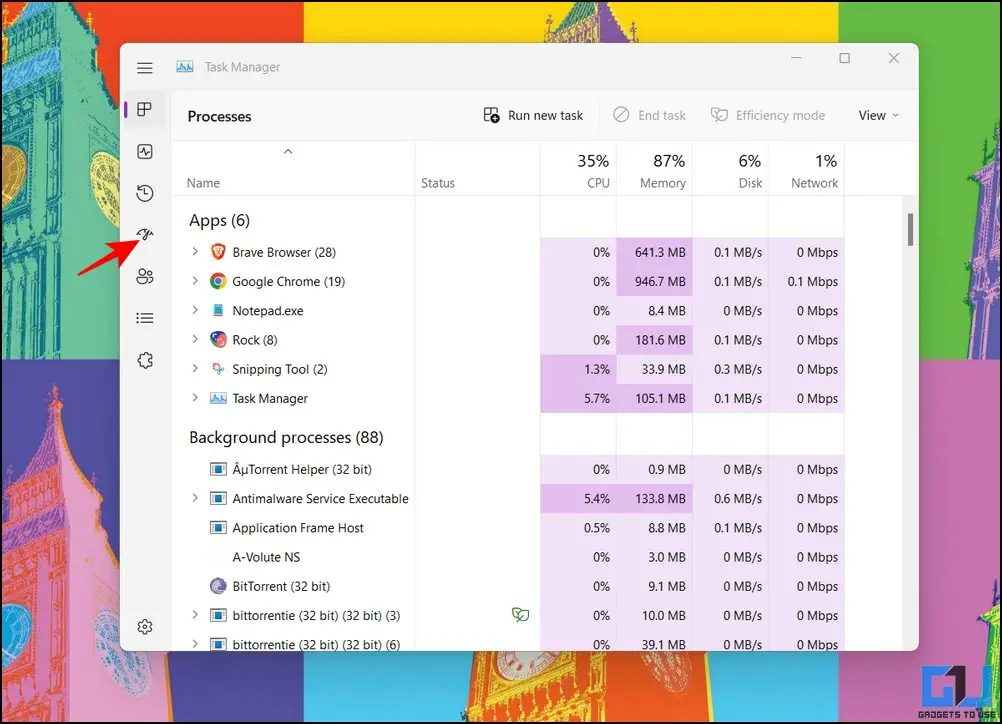Click Snipping Tool's 0.3 MB/s disk cell
Viewport: 1002px width, 724px height.
731,369
